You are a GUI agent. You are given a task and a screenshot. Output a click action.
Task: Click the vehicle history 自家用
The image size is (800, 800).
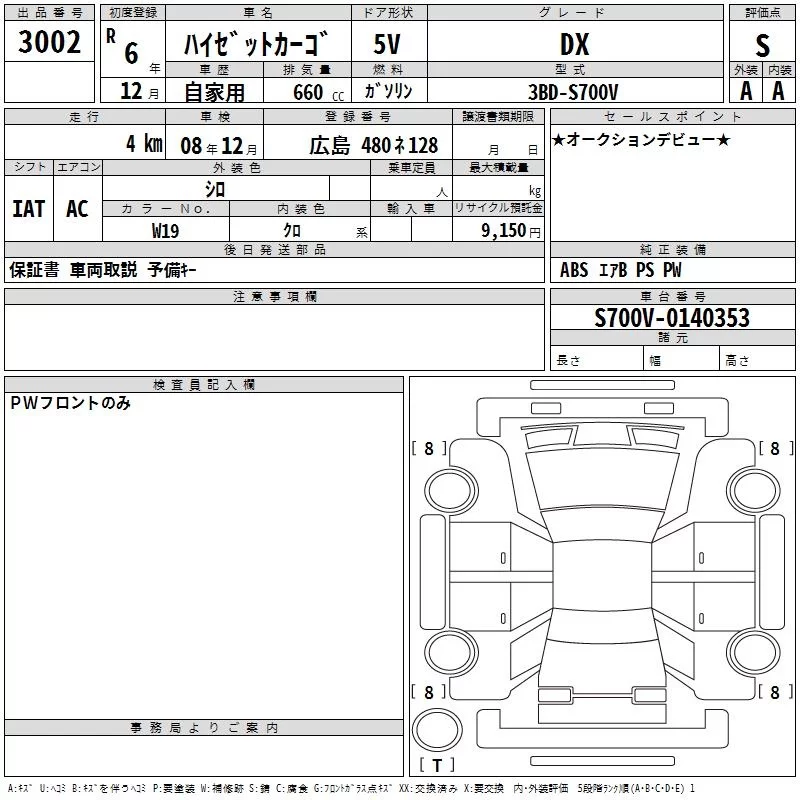point(214,92)
